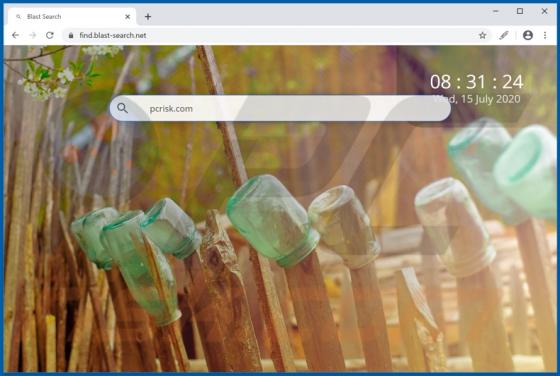This screenshot has width=560, height=376.
Task: Click the browser back arrow
Action: [15, 35]
